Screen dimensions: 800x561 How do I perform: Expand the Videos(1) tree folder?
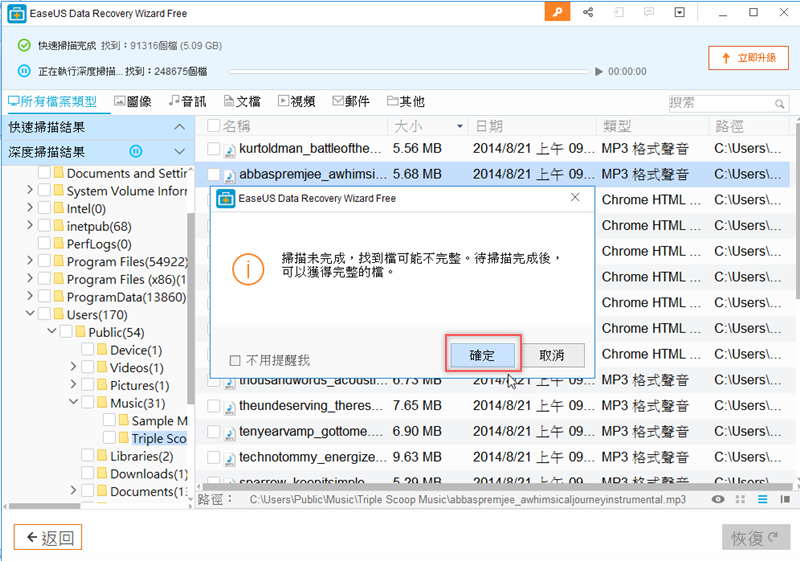(73, 368)
